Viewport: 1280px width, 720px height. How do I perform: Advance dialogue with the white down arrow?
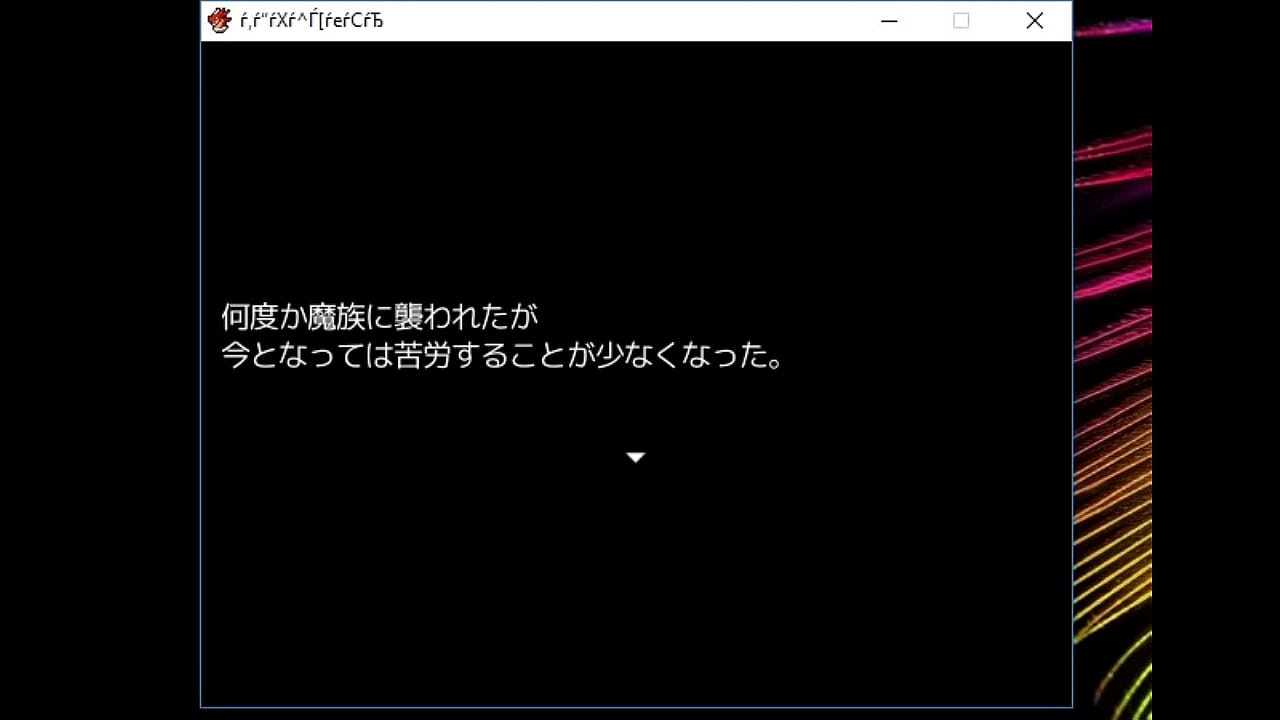pos(635,457)
